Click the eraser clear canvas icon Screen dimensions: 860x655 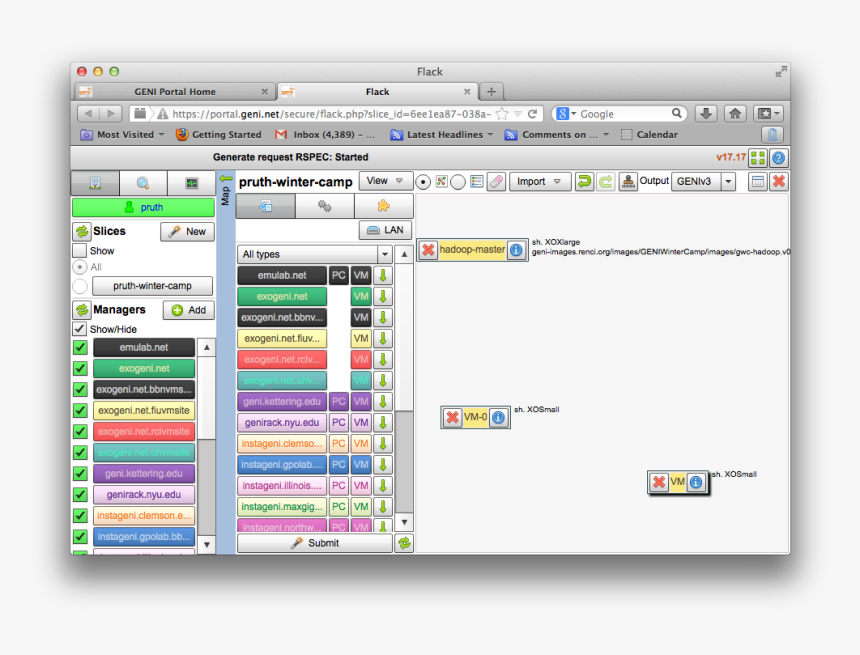coord(496,181)
